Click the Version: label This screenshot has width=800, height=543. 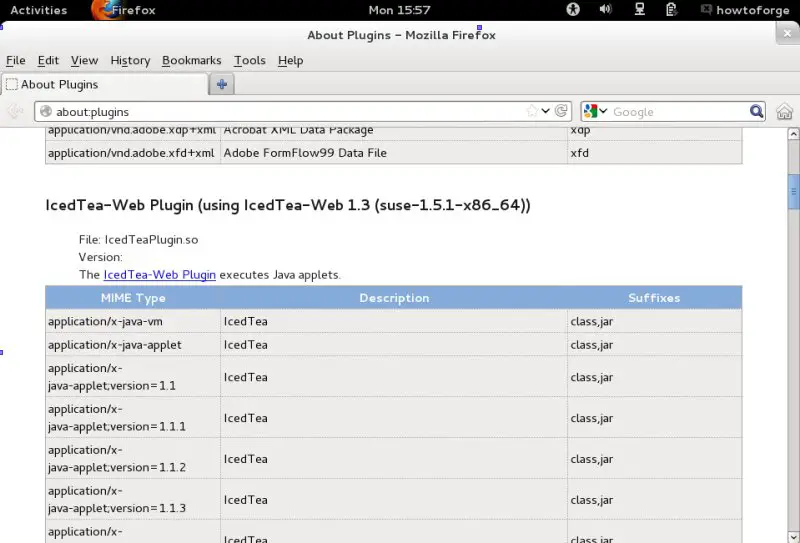[101, 257]
